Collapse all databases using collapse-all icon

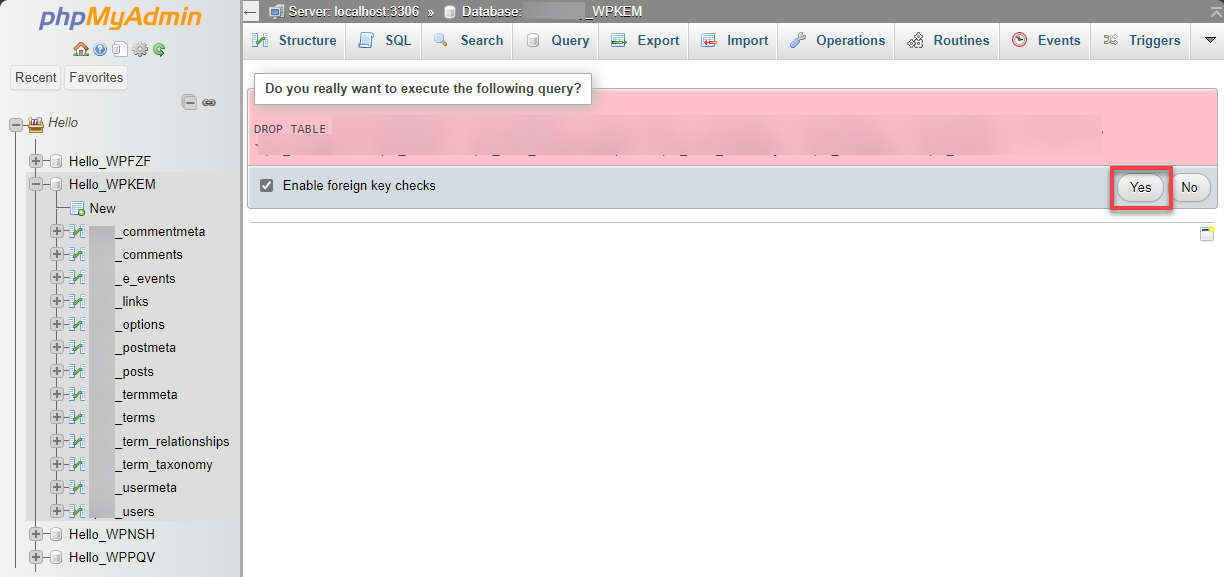point(189,102)
